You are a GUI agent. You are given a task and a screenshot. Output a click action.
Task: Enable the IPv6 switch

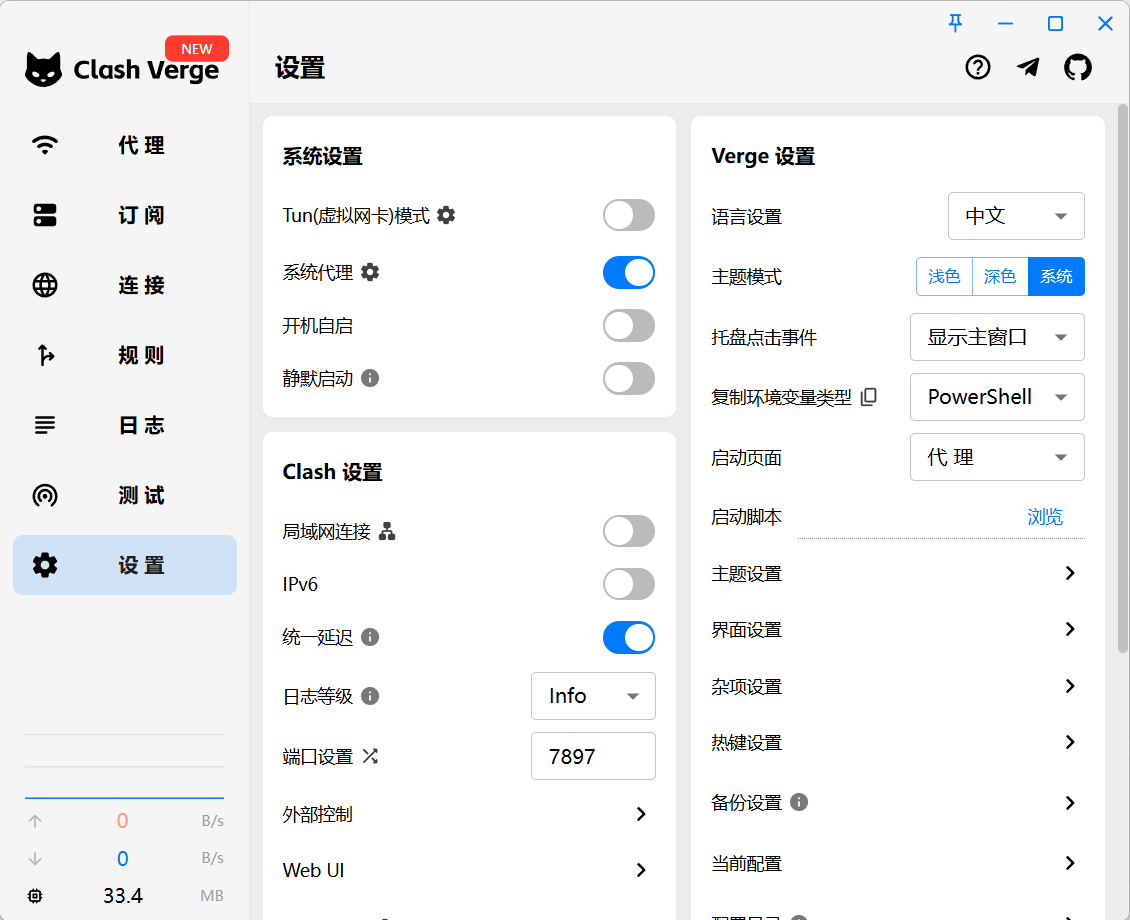628,584
